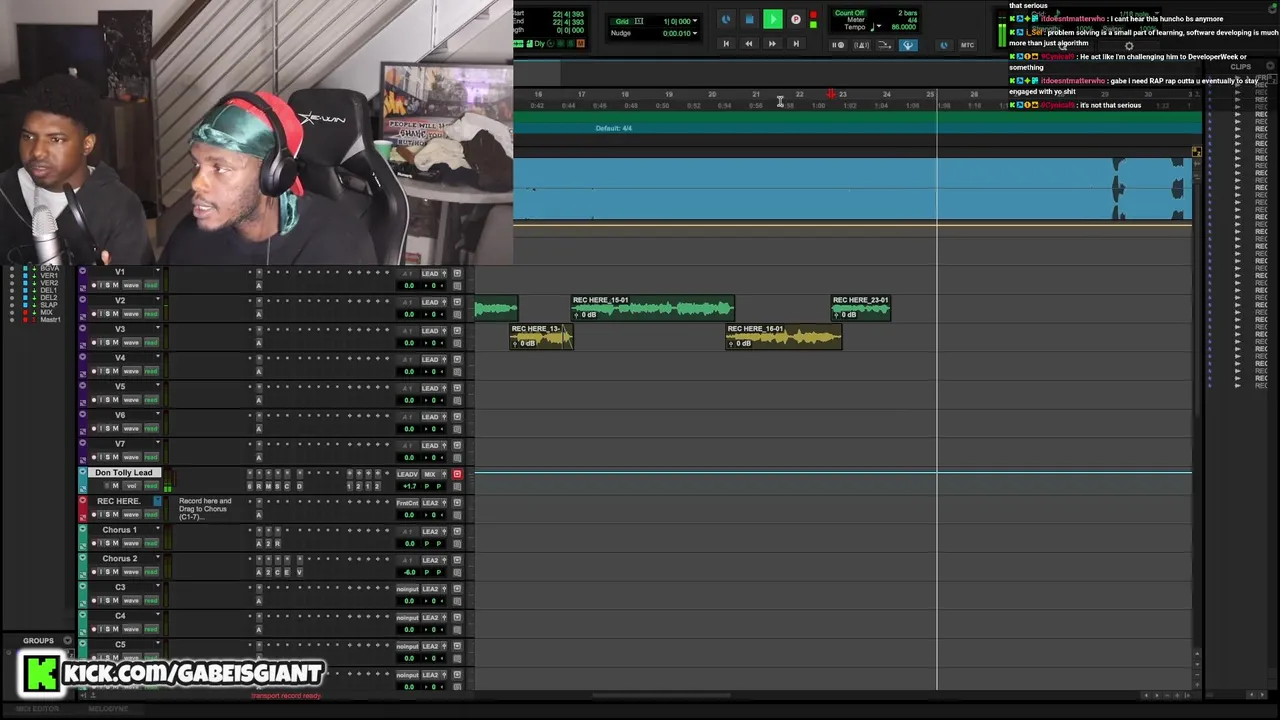Viewport: 1280px width, 720px height.
Task: Open insert R on Chorus 1 track
Action: tap(277, 543)
